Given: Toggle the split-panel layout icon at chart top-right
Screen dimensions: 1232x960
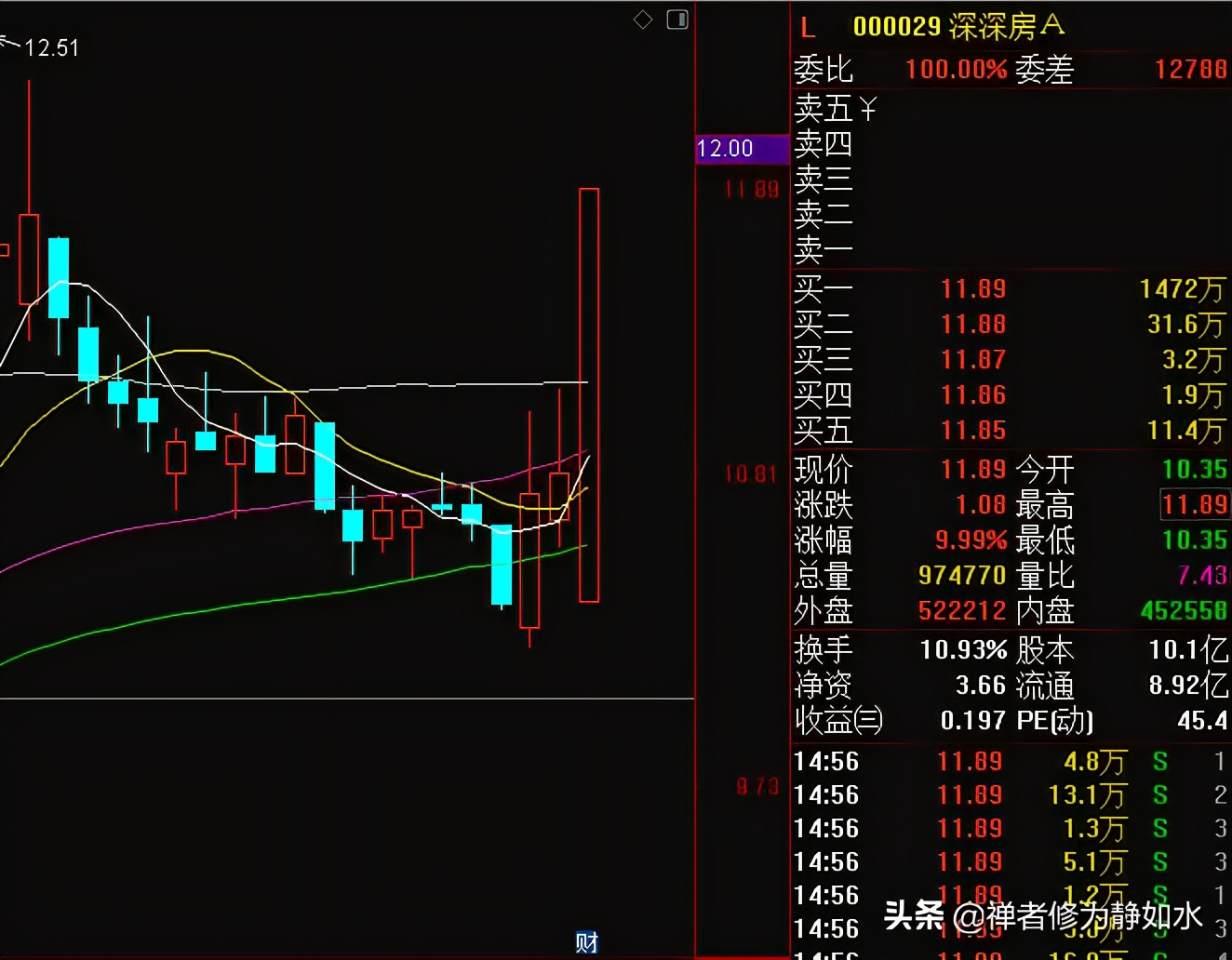Looking at the screenshot, I should 677,19.
